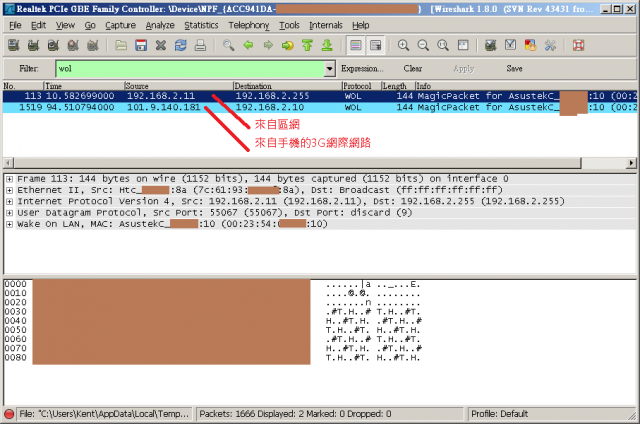Stop the running capture icon
640x424 pixels.
73,45
